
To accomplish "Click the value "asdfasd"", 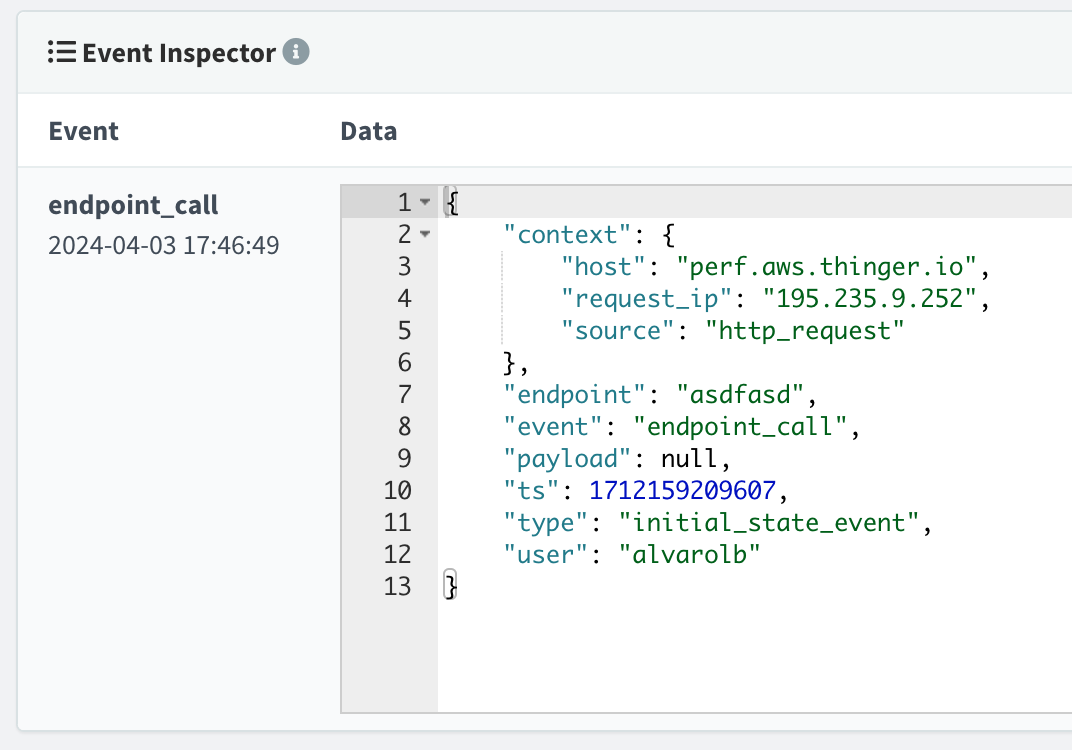I will 740,394.
